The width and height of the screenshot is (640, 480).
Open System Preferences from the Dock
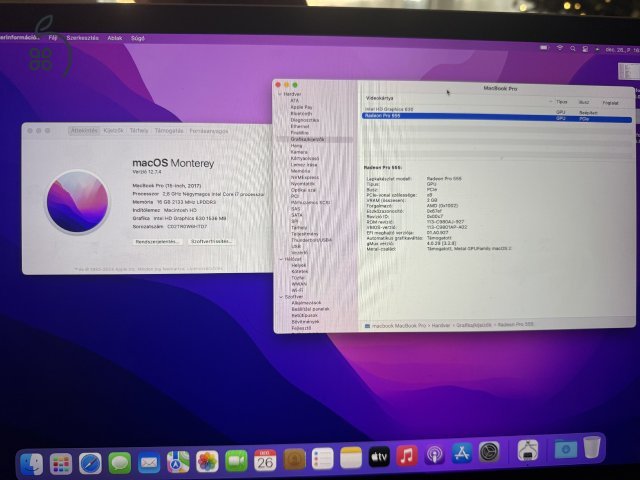coord(489,452)
